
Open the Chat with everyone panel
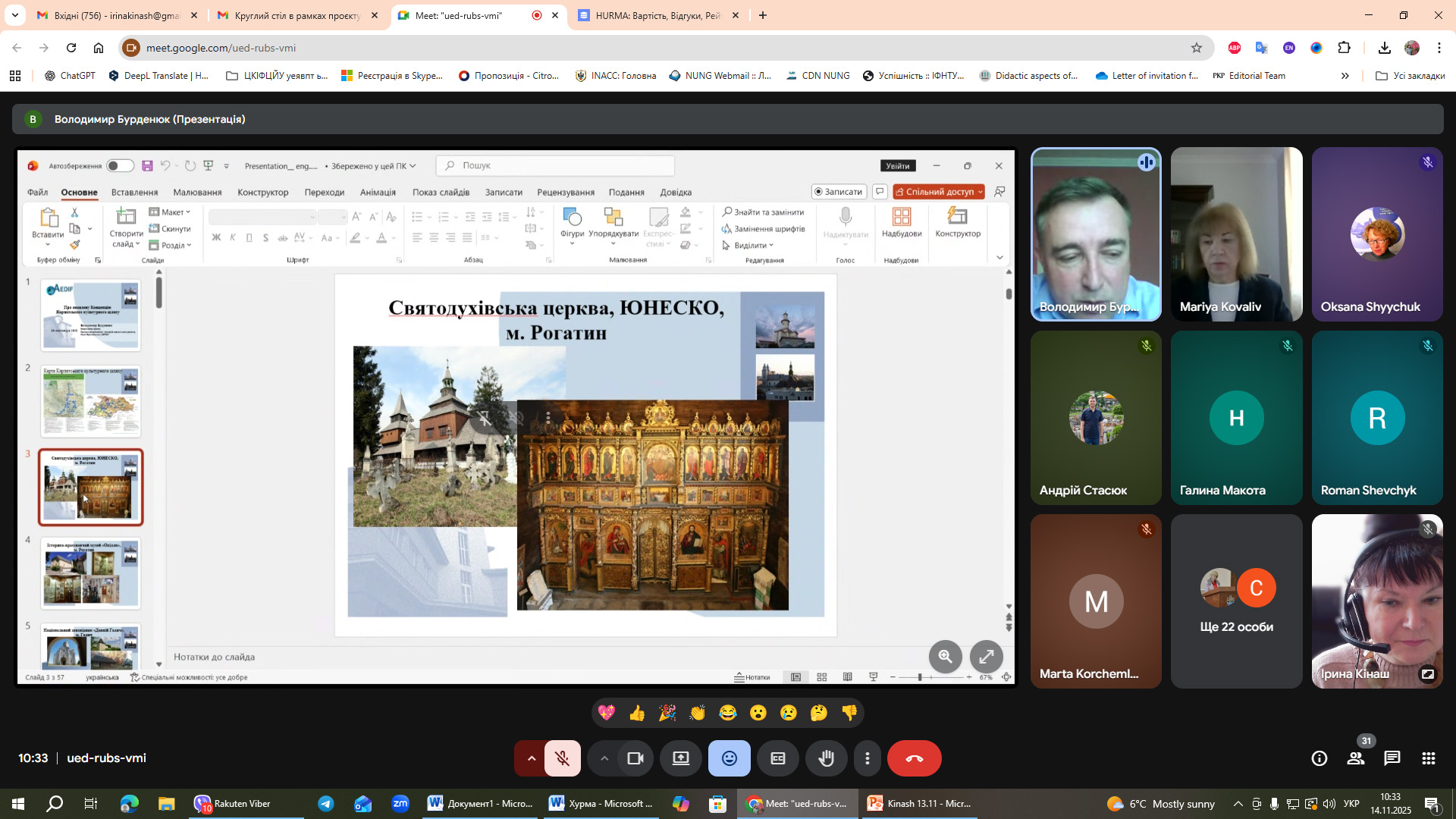(1392, 758)
